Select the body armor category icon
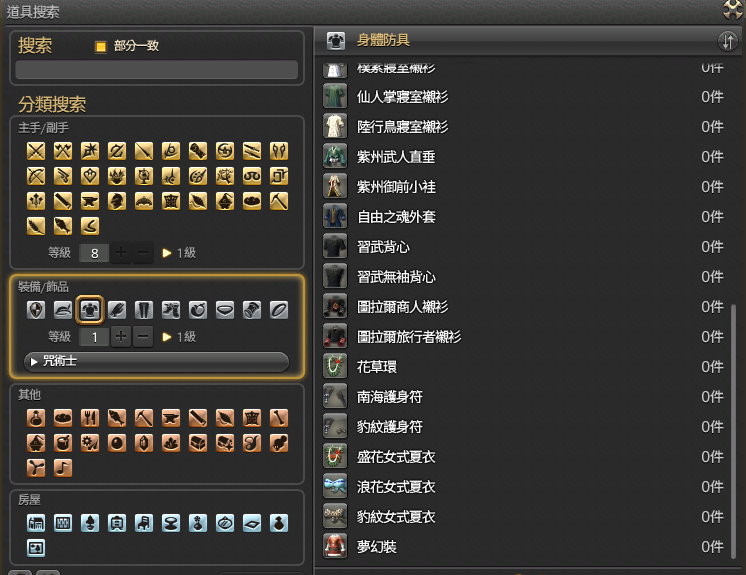 click(90, 310)
